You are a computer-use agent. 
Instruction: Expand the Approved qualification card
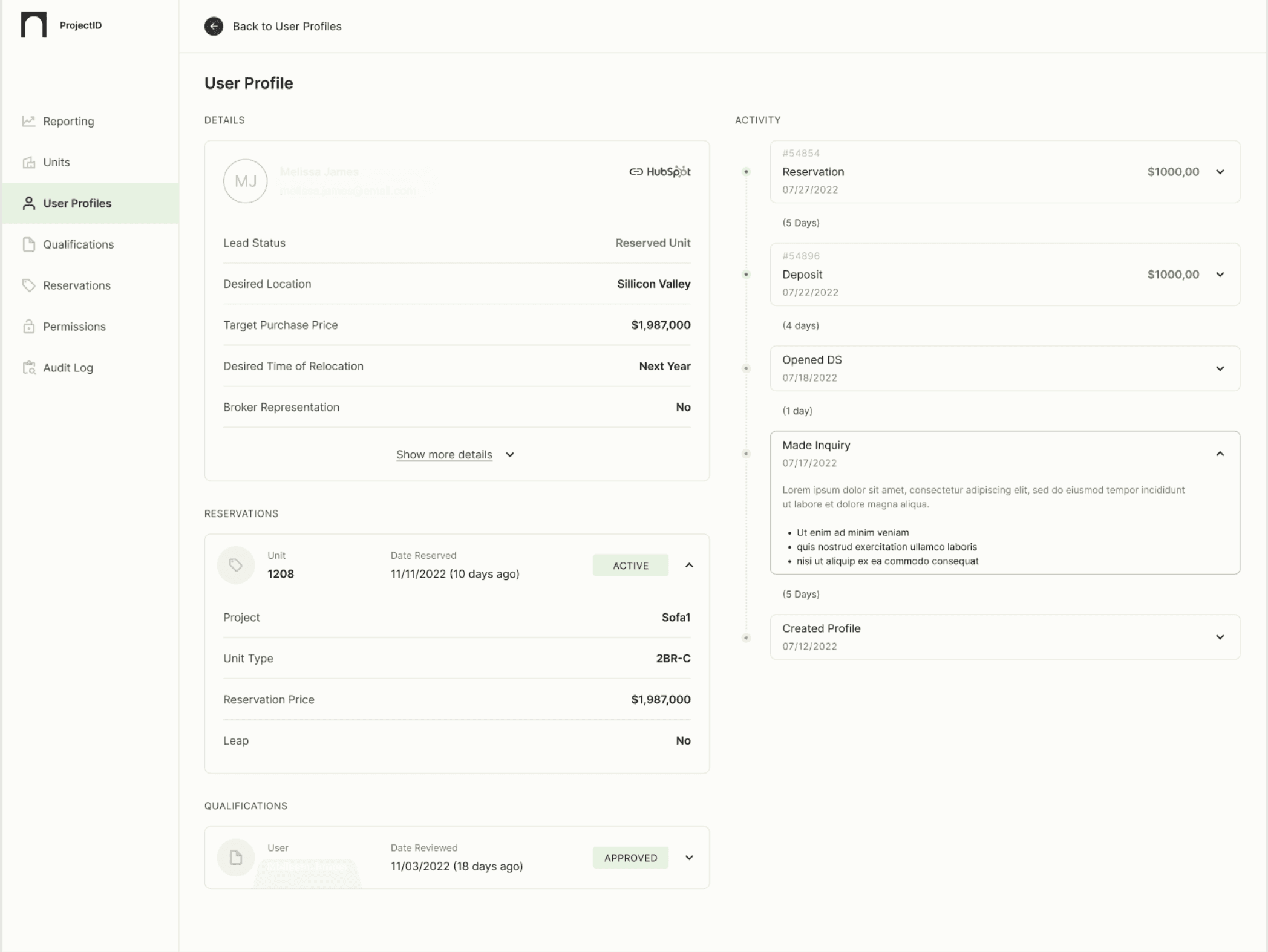click(x=689, y=858)
